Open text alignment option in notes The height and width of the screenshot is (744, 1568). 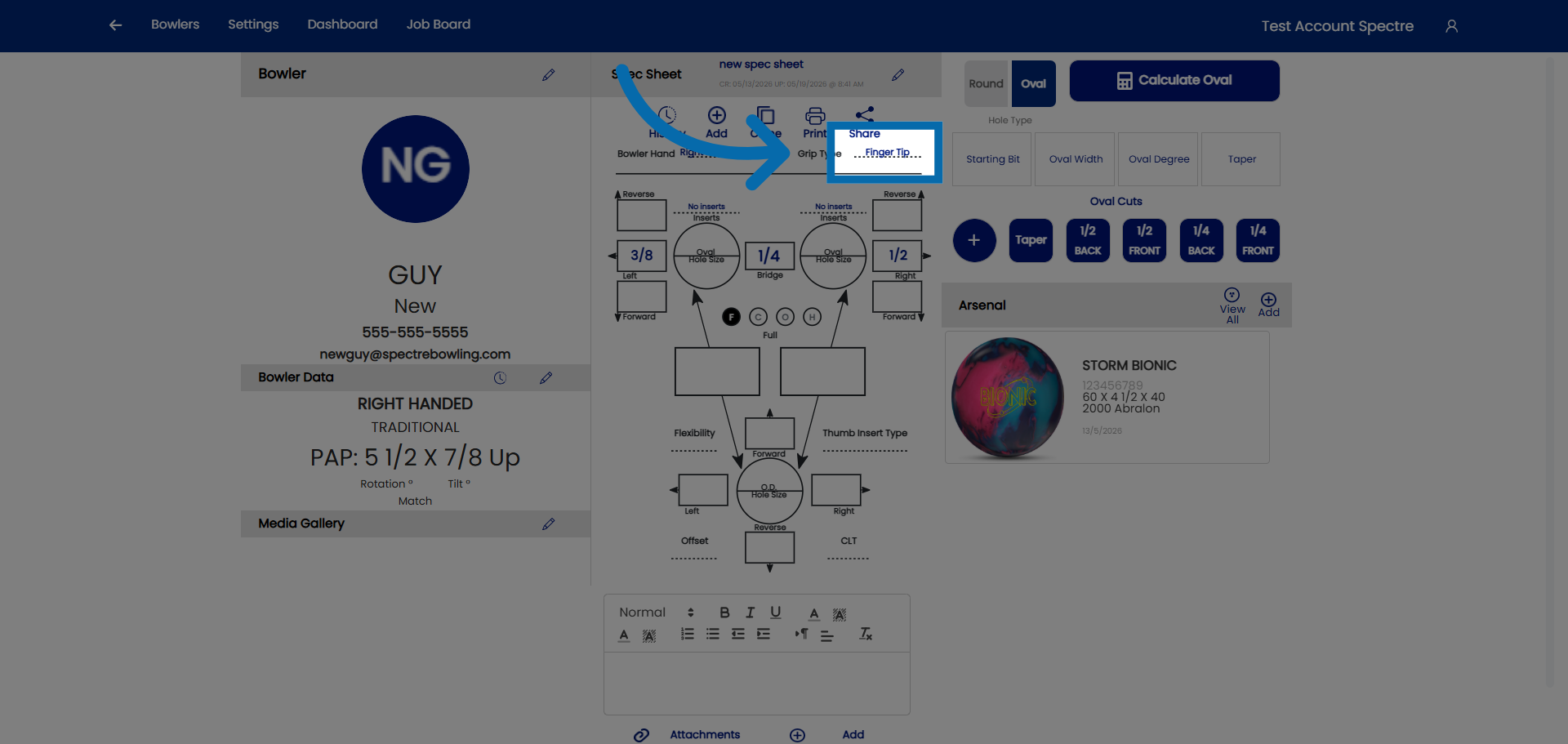point(826,635)
